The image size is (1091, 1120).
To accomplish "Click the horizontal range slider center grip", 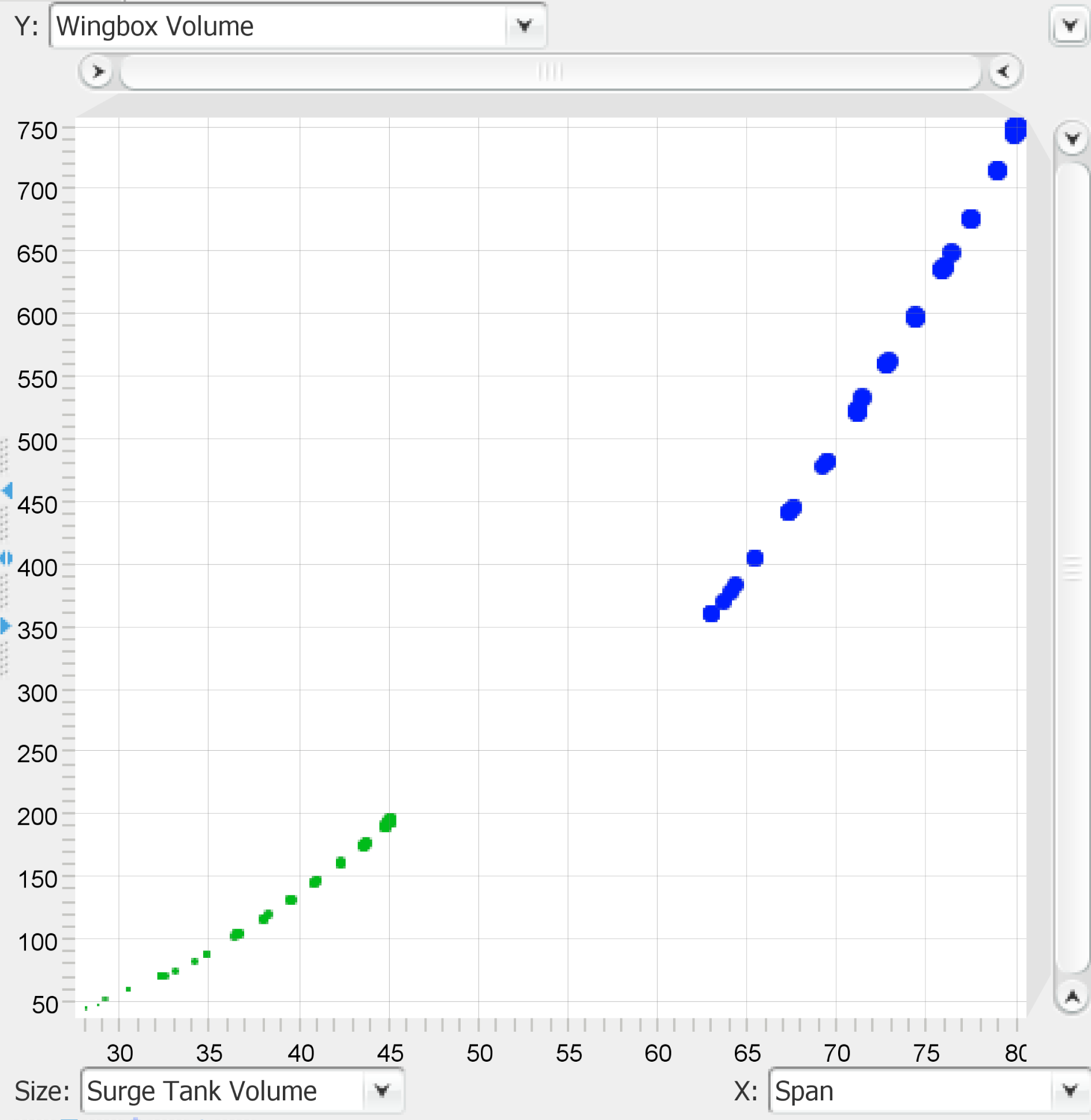I will (550, 72).
